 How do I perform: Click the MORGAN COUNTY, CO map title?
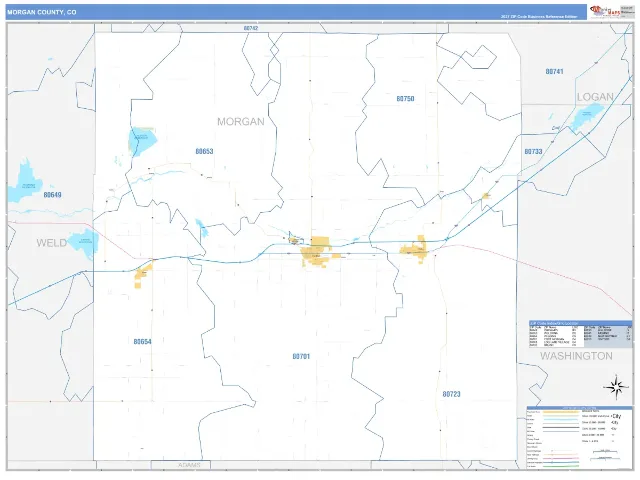[x=42, y=12]
